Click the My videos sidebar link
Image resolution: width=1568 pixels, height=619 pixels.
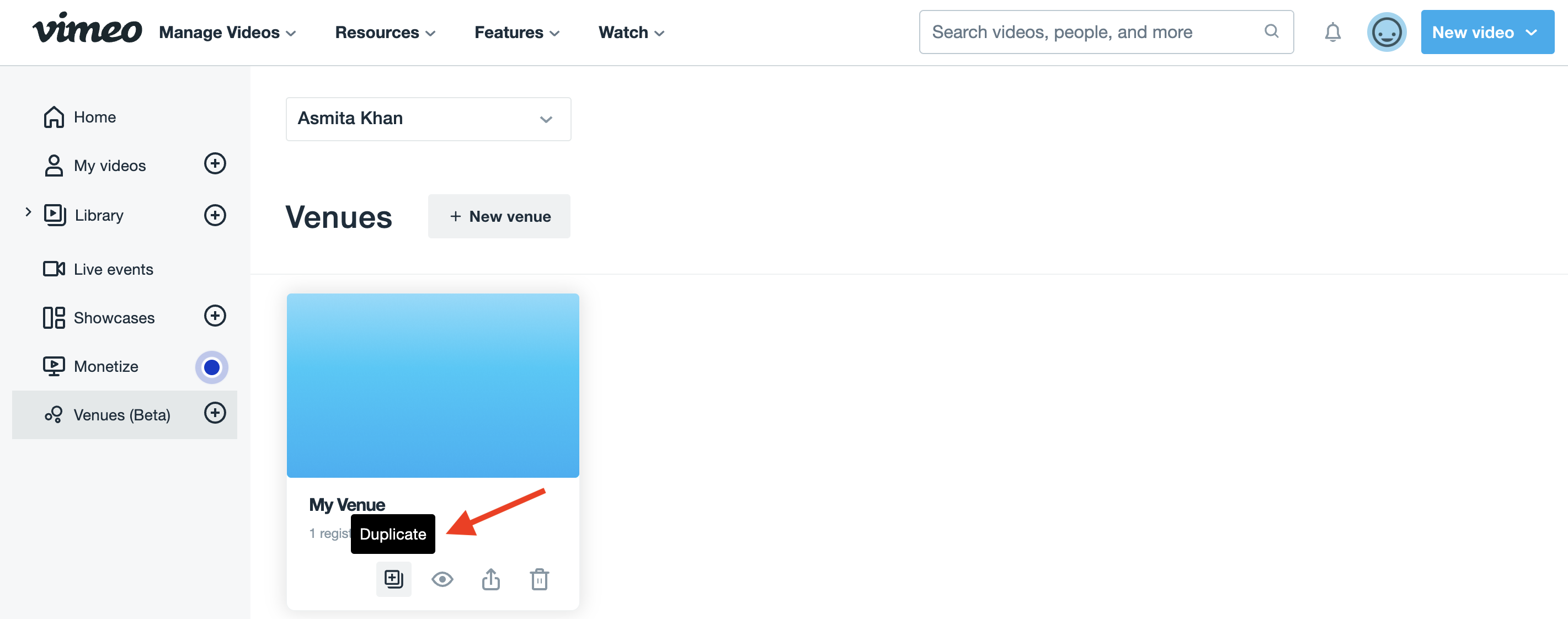click(x=109, y=165)
